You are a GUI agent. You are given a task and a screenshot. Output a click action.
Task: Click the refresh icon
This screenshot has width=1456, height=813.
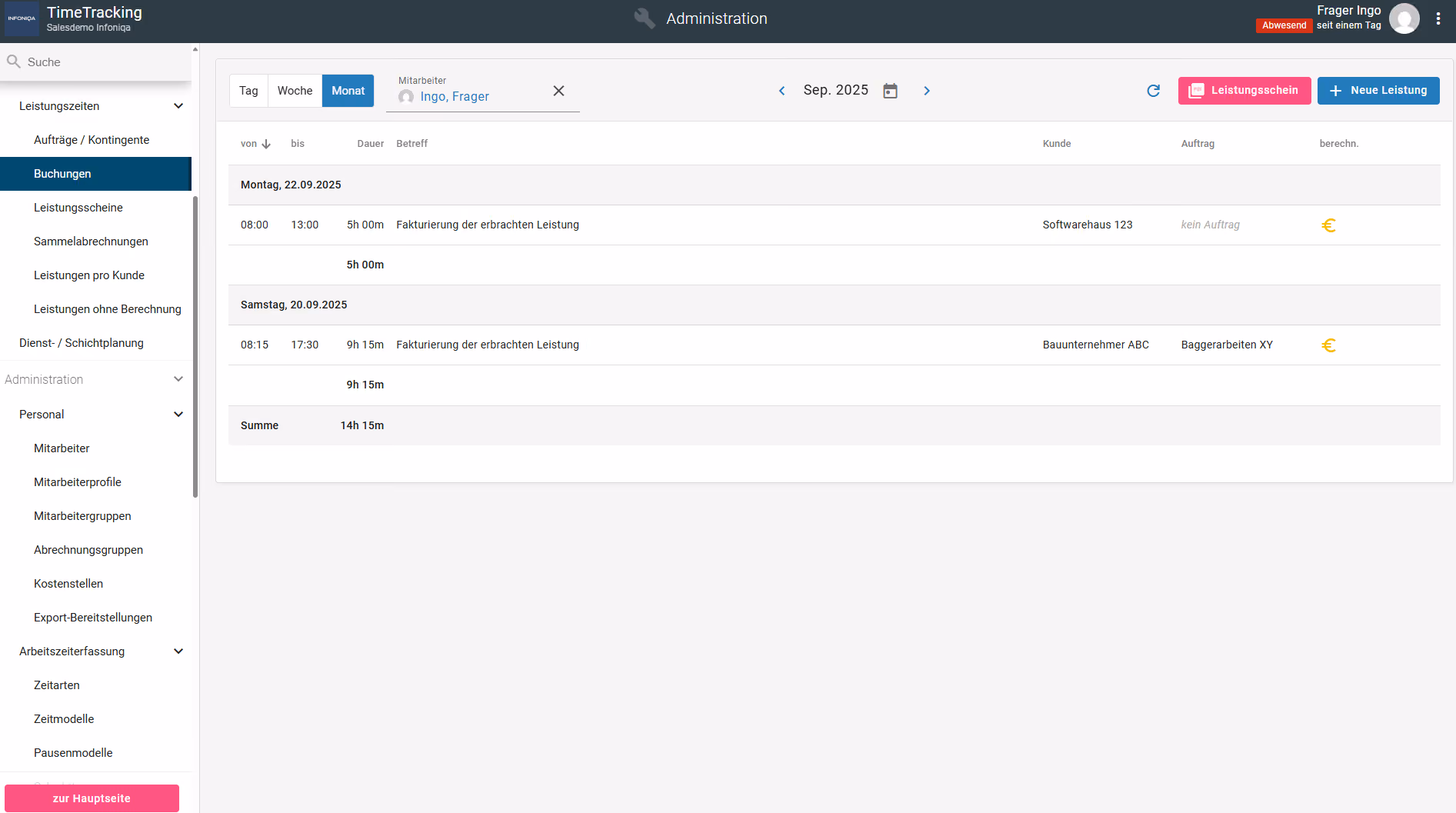point(1153,91)
